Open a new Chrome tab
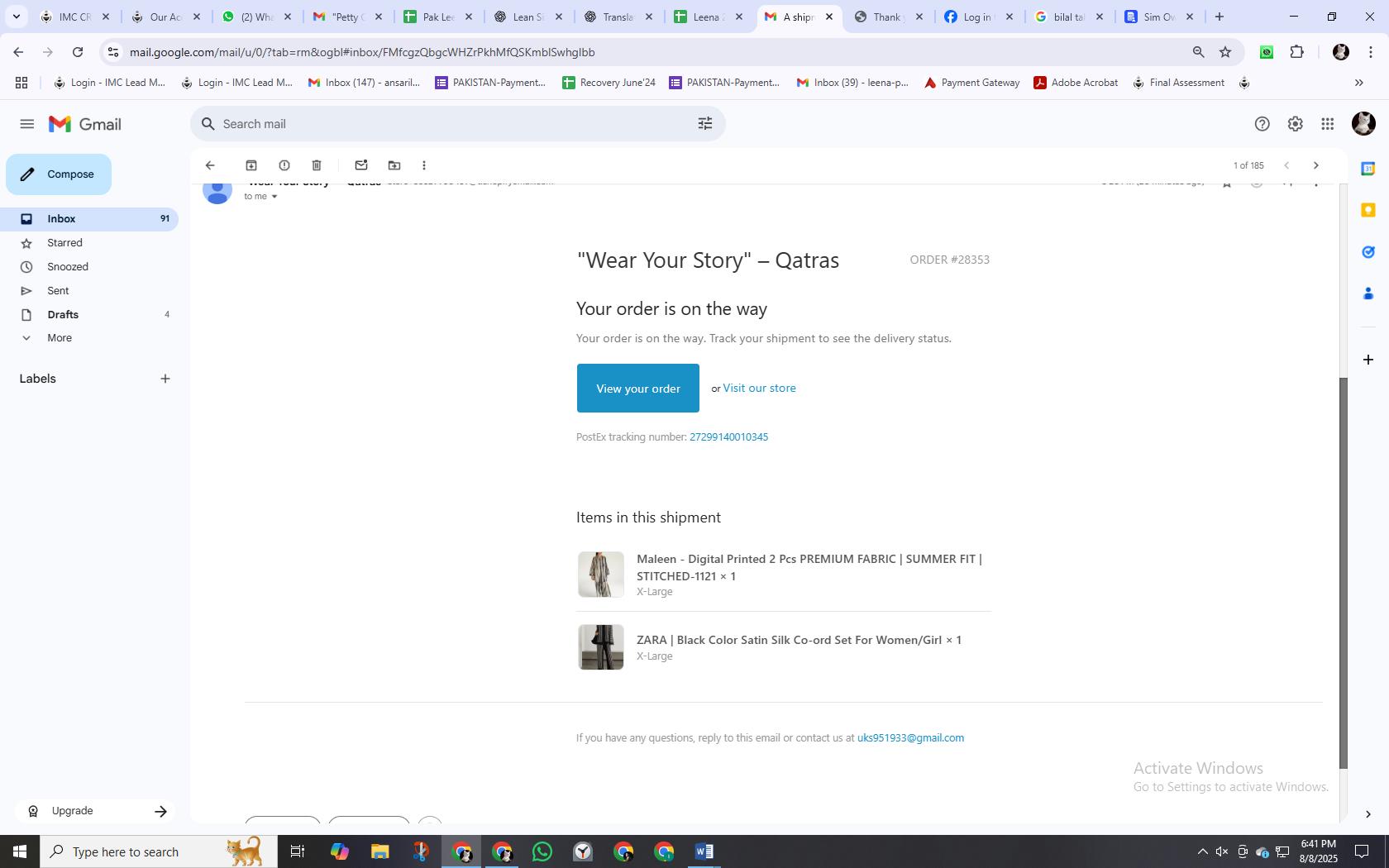 point(1220,17)
